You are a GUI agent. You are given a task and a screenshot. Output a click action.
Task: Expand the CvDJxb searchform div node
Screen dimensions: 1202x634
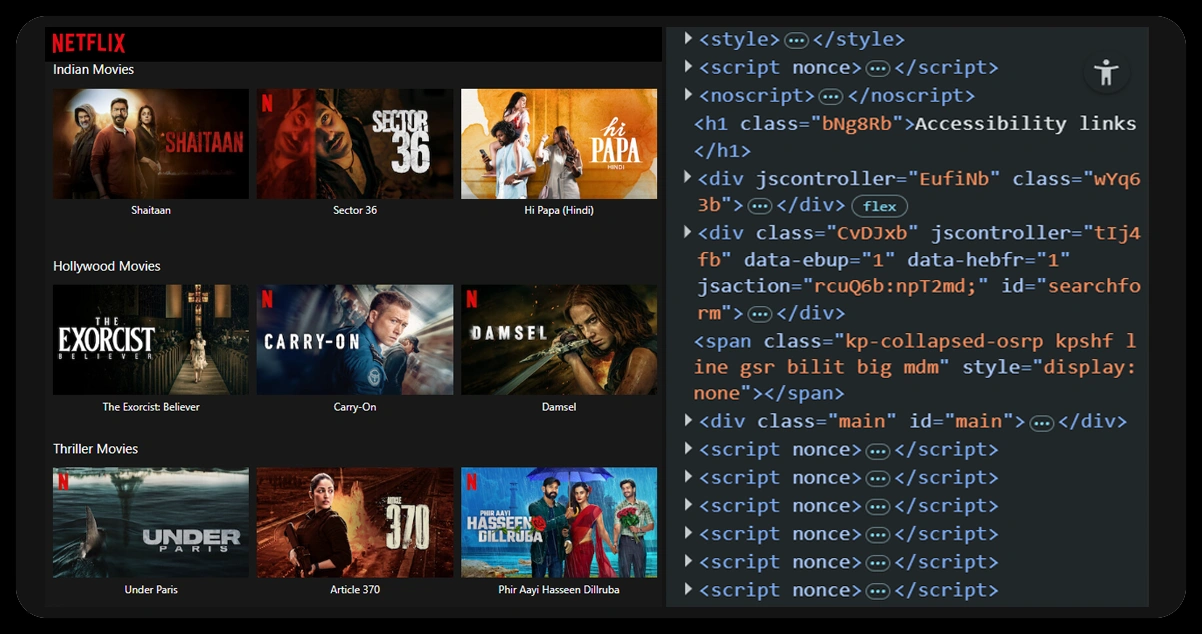[x=688, y=232]
